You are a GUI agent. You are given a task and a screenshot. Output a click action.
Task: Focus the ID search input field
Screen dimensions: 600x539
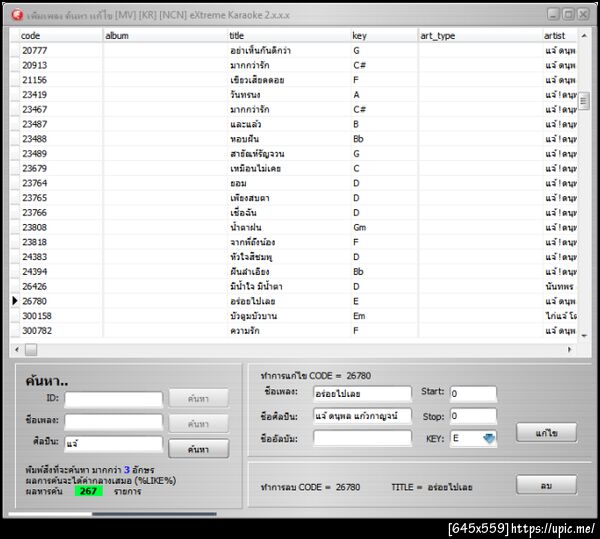(x=114, y=399)
